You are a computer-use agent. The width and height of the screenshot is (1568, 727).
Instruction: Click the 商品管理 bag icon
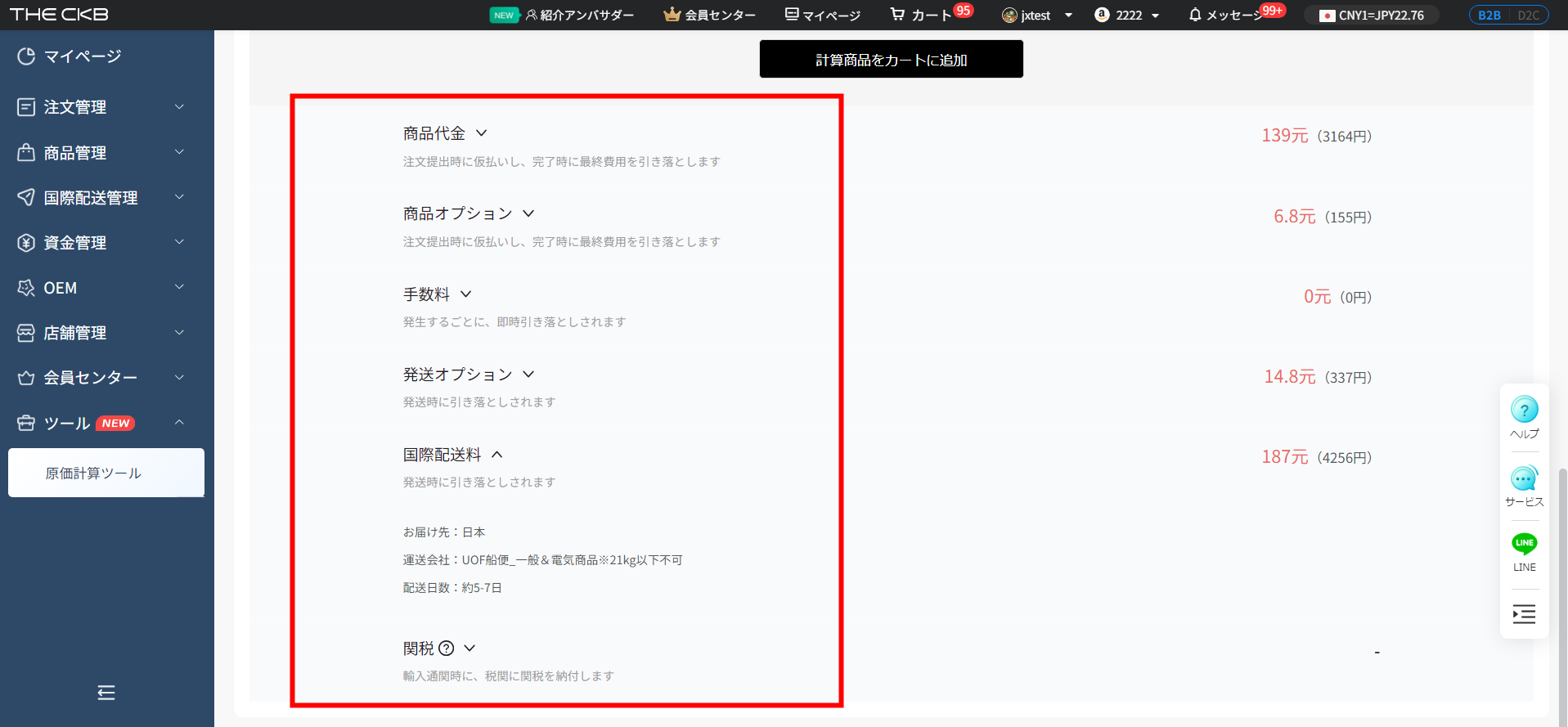[26, 152]
